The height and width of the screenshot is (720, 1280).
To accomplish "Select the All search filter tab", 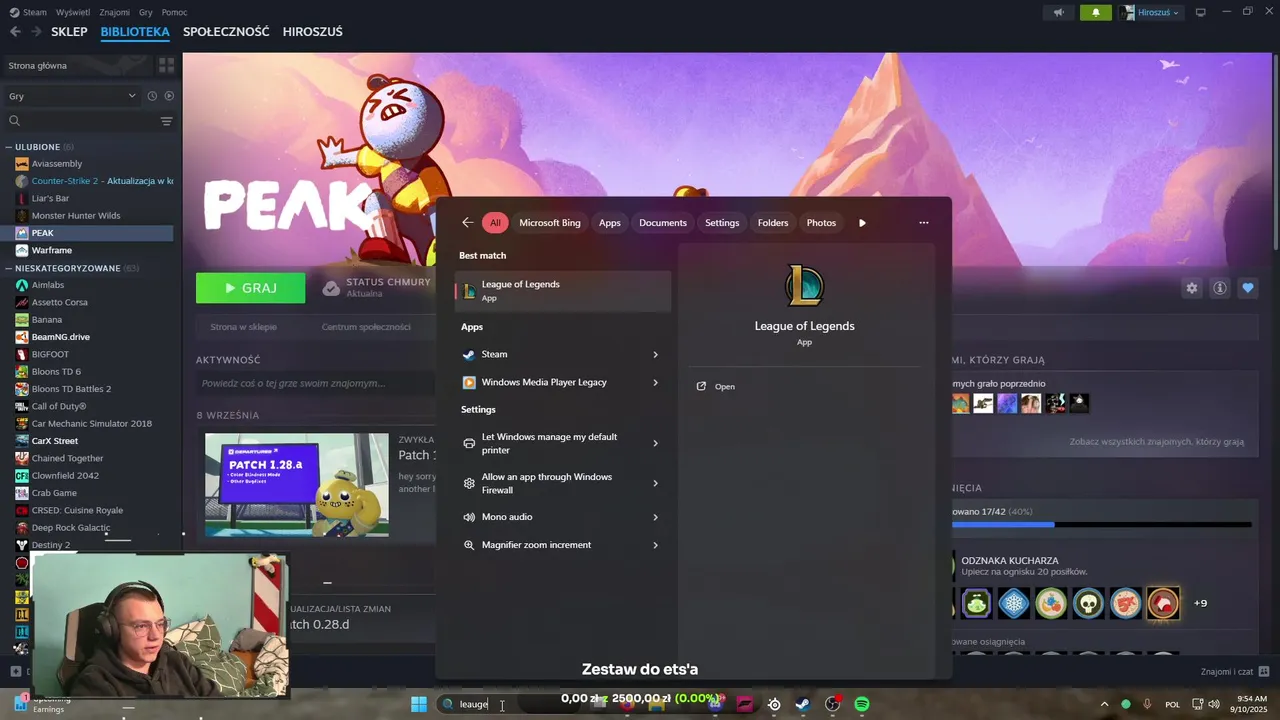I will [495, 223].
